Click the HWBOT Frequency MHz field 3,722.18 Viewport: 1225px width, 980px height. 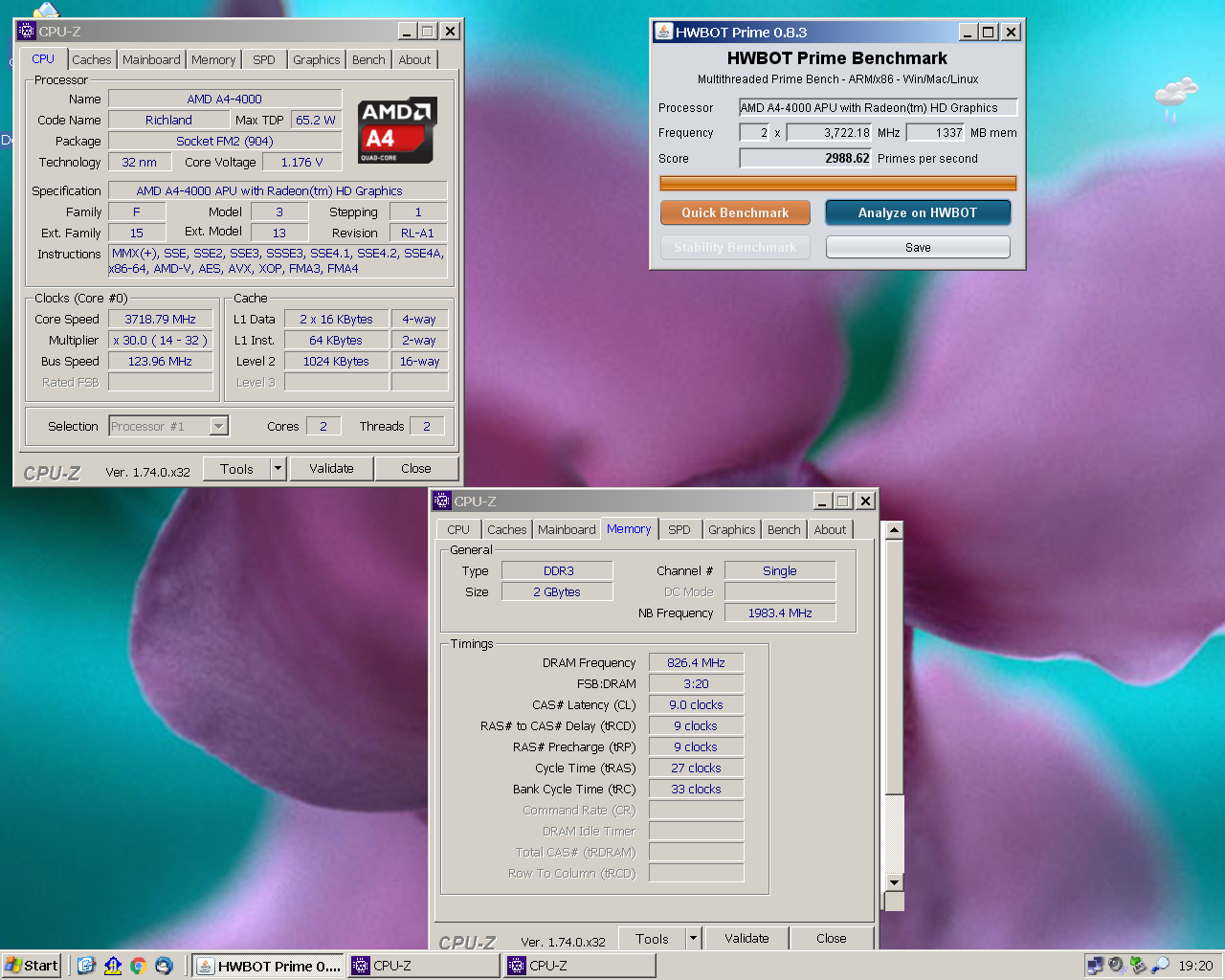tap(829, 132)
